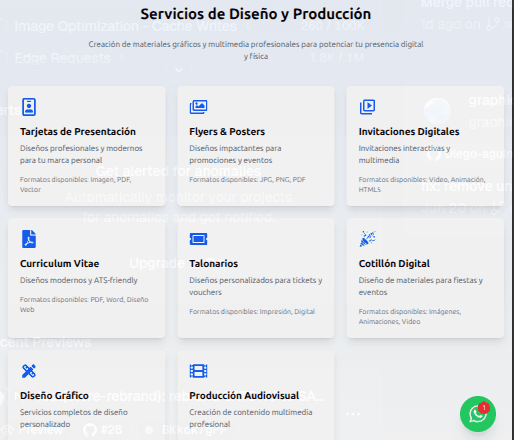Open the Tarjetas de Presentación heading

coord(78,132)
